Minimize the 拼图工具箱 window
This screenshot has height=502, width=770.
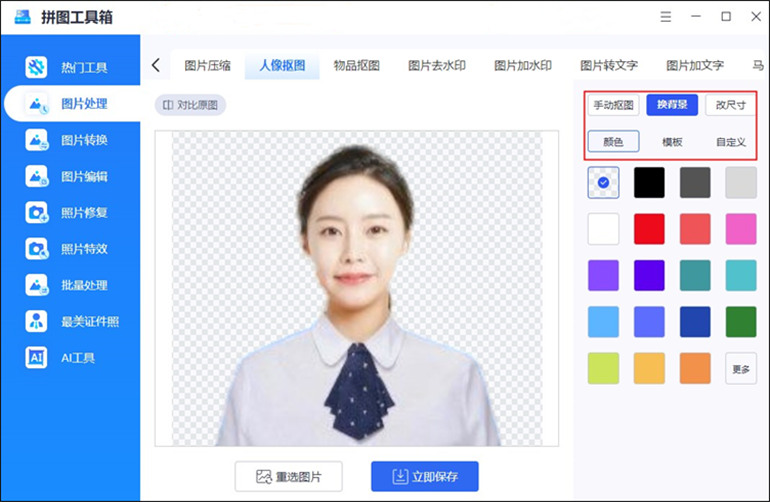pos(696,17)
